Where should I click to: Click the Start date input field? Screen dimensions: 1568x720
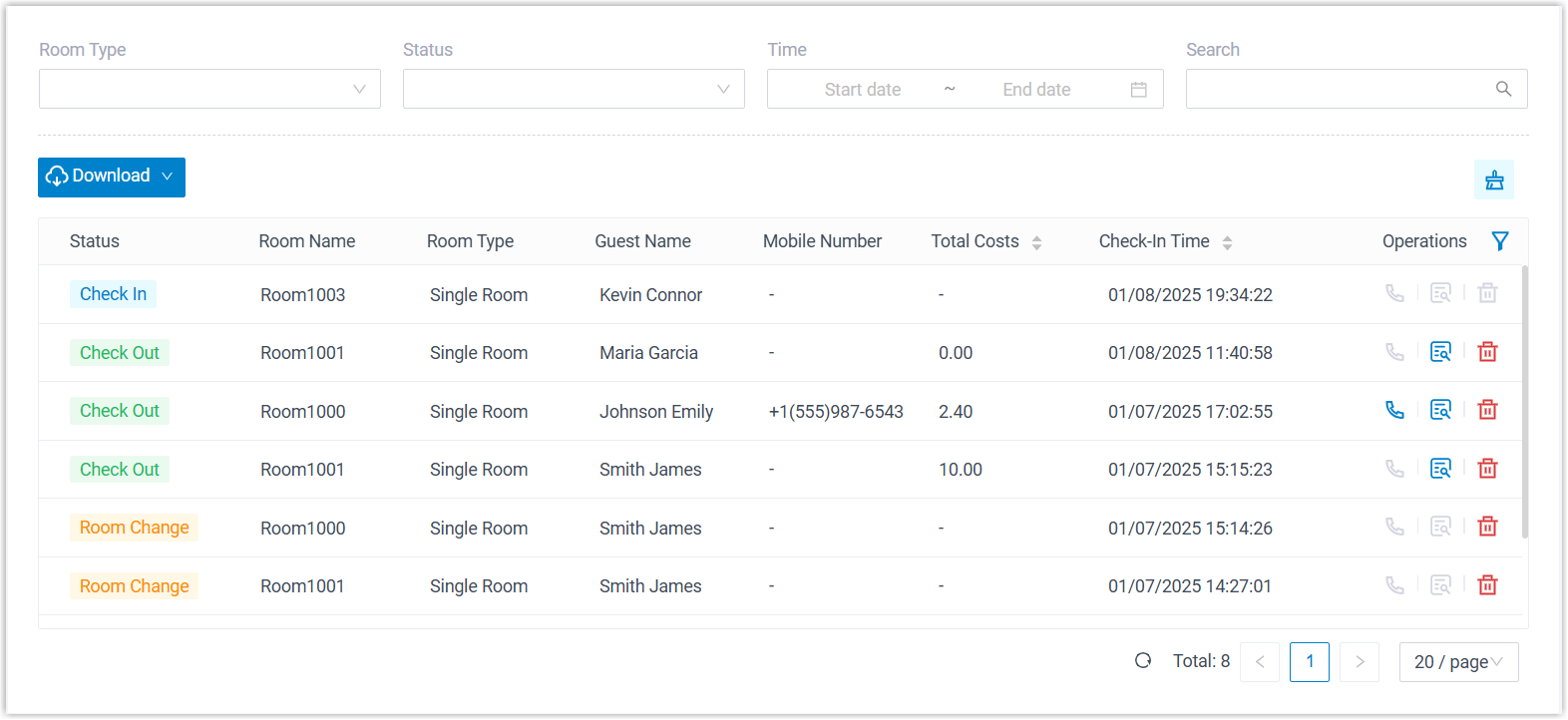click(x=862, y=90)
